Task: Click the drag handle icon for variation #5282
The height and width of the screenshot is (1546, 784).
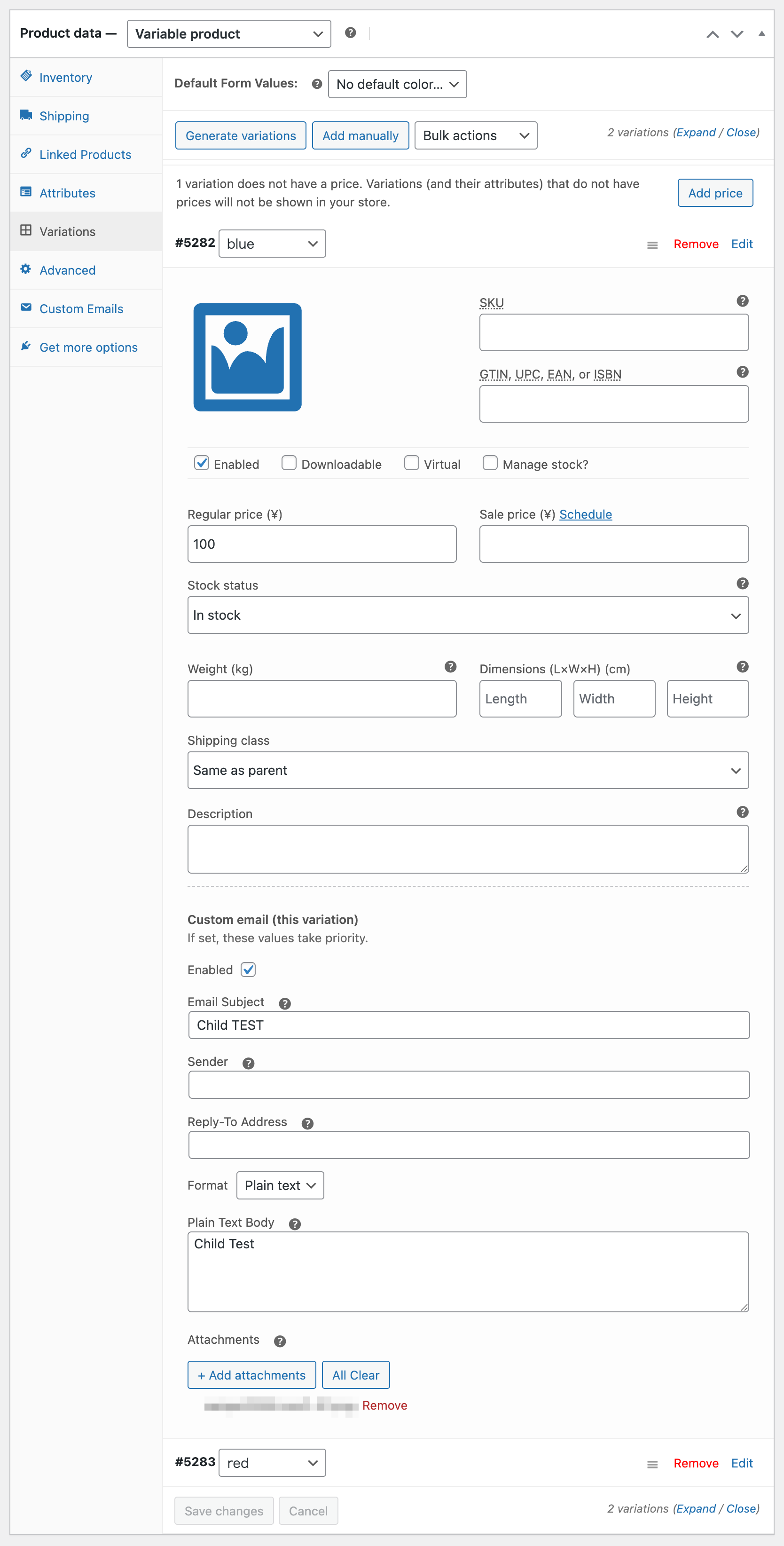Action: 652,245
